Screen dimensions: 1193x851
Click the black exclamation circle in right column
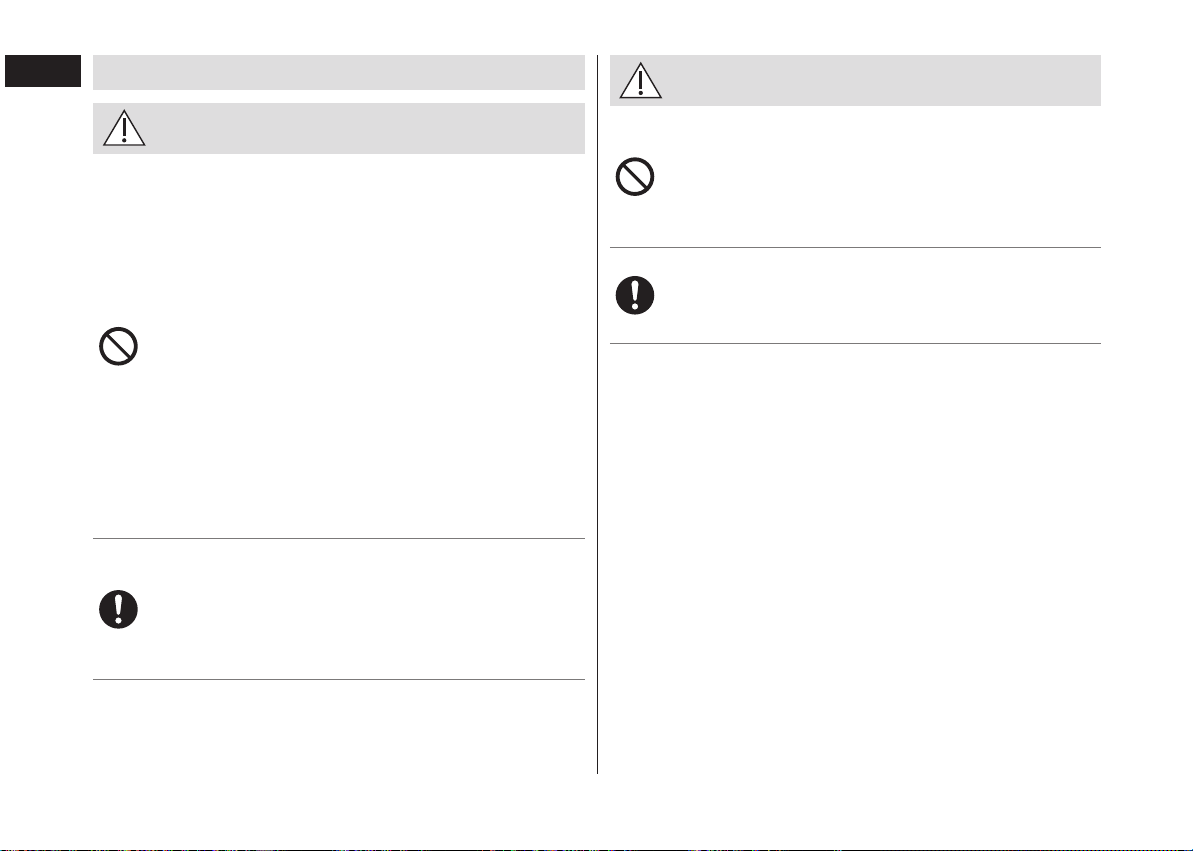click(x=635, y=295)
